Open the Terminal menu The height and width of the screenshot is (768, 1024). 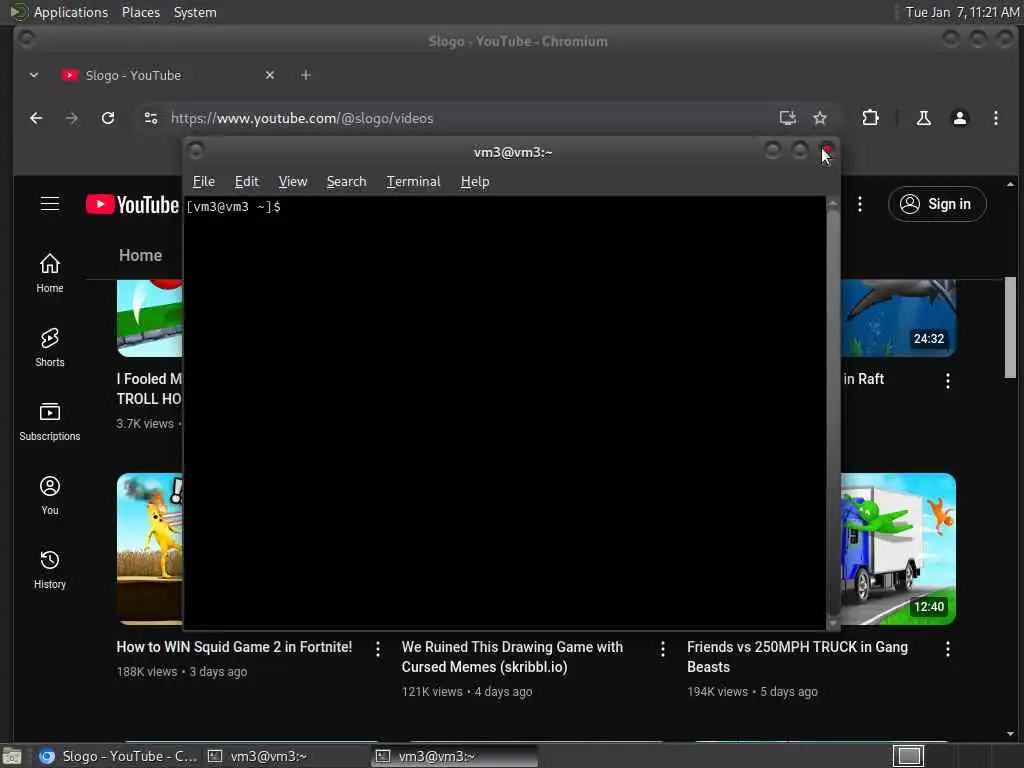413,182
